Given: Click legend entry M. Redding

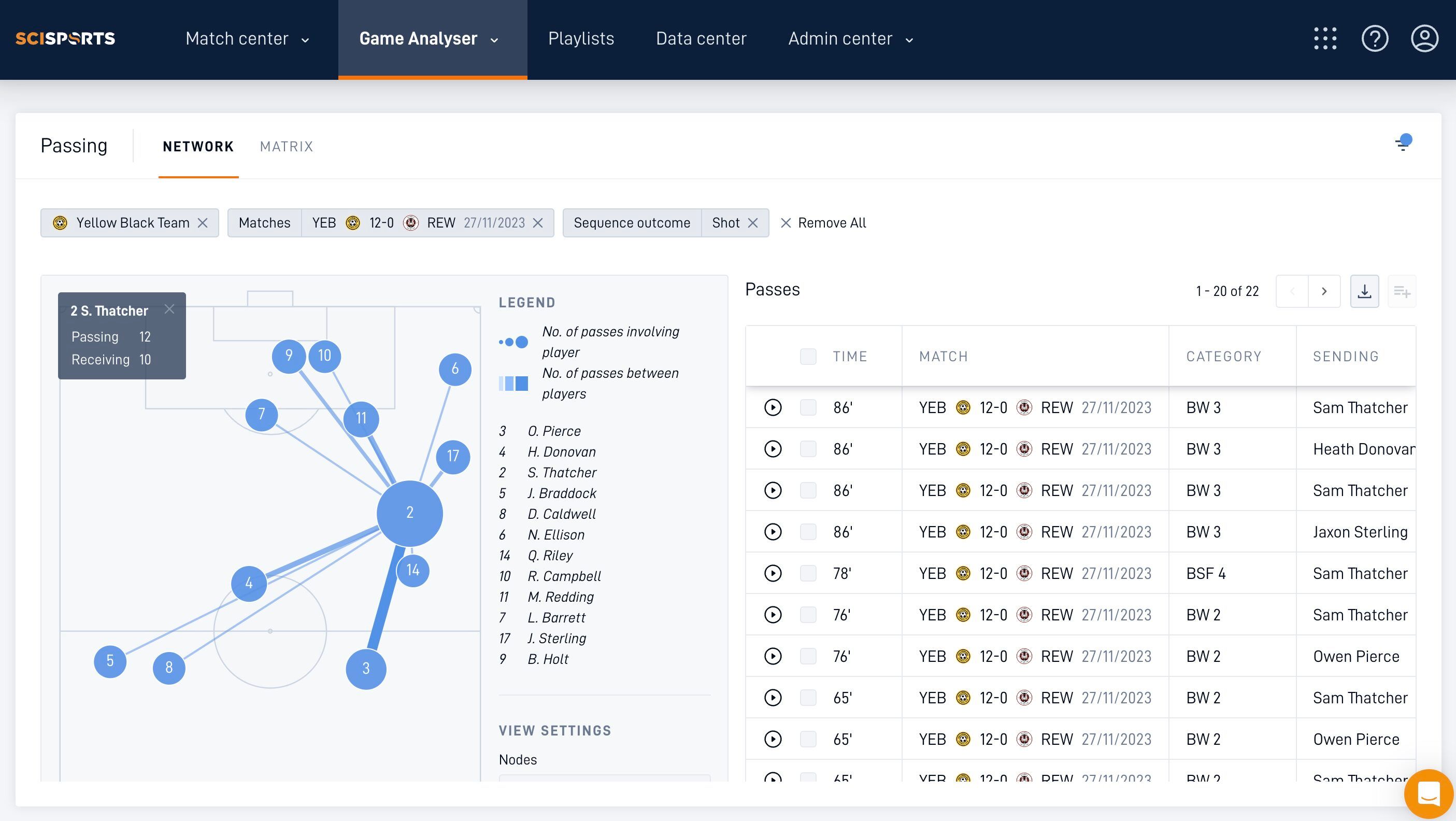Looking at the screenshot, I should [546, 597].
